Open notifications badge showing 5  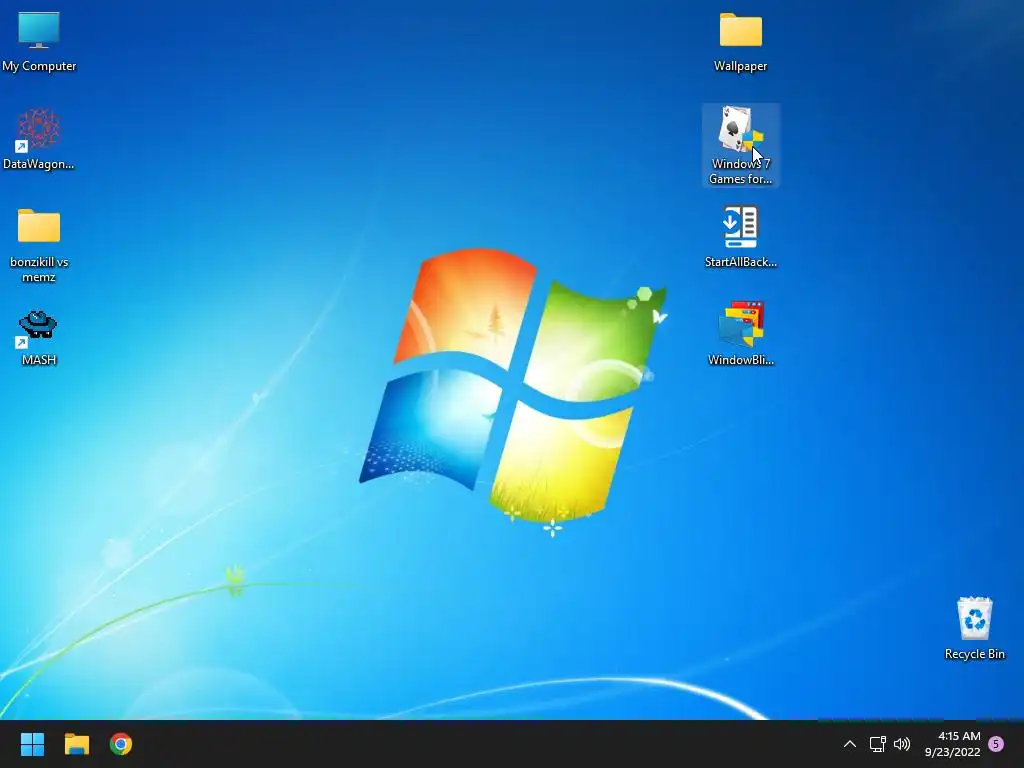tap(997, 744)
